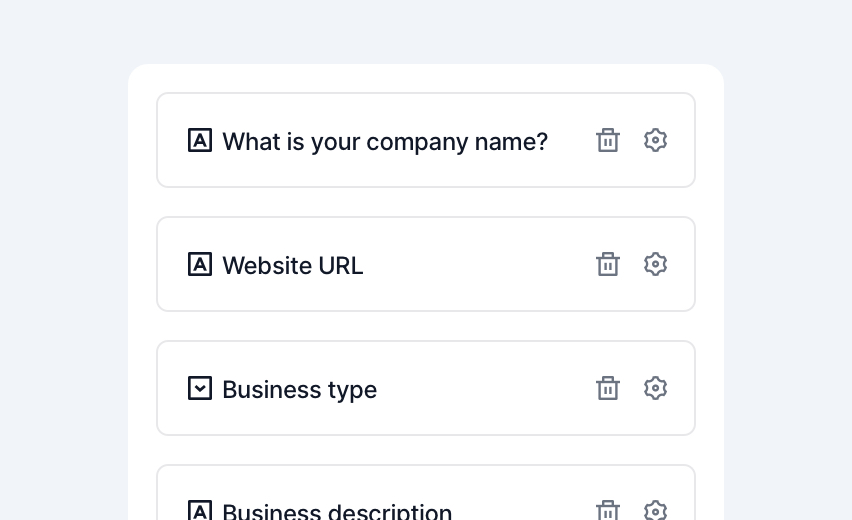Click text-type icon beside company name question
The width and height of the screenshot is (852, 520).
tap(200, 140)
